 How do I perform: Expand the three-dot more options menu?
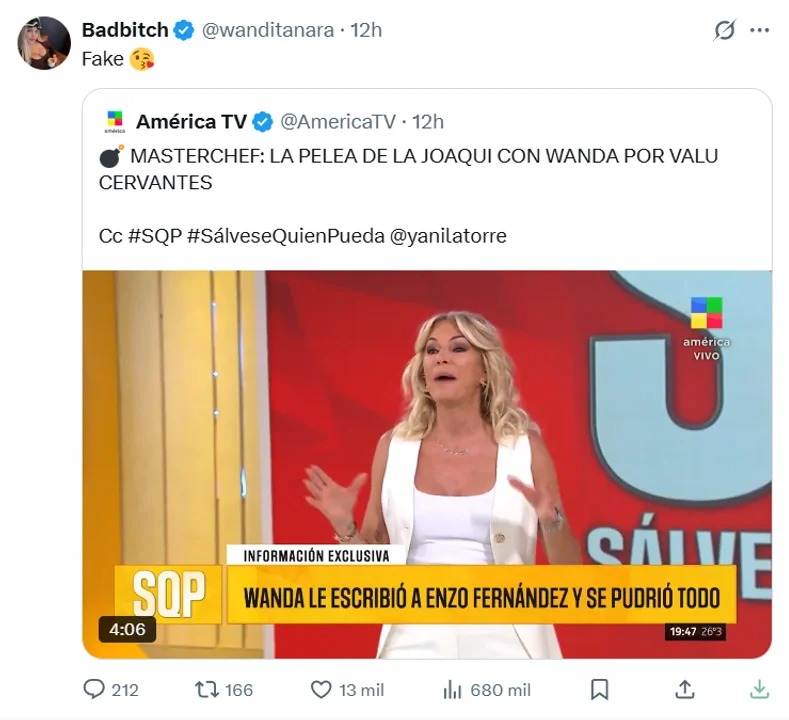760,30
